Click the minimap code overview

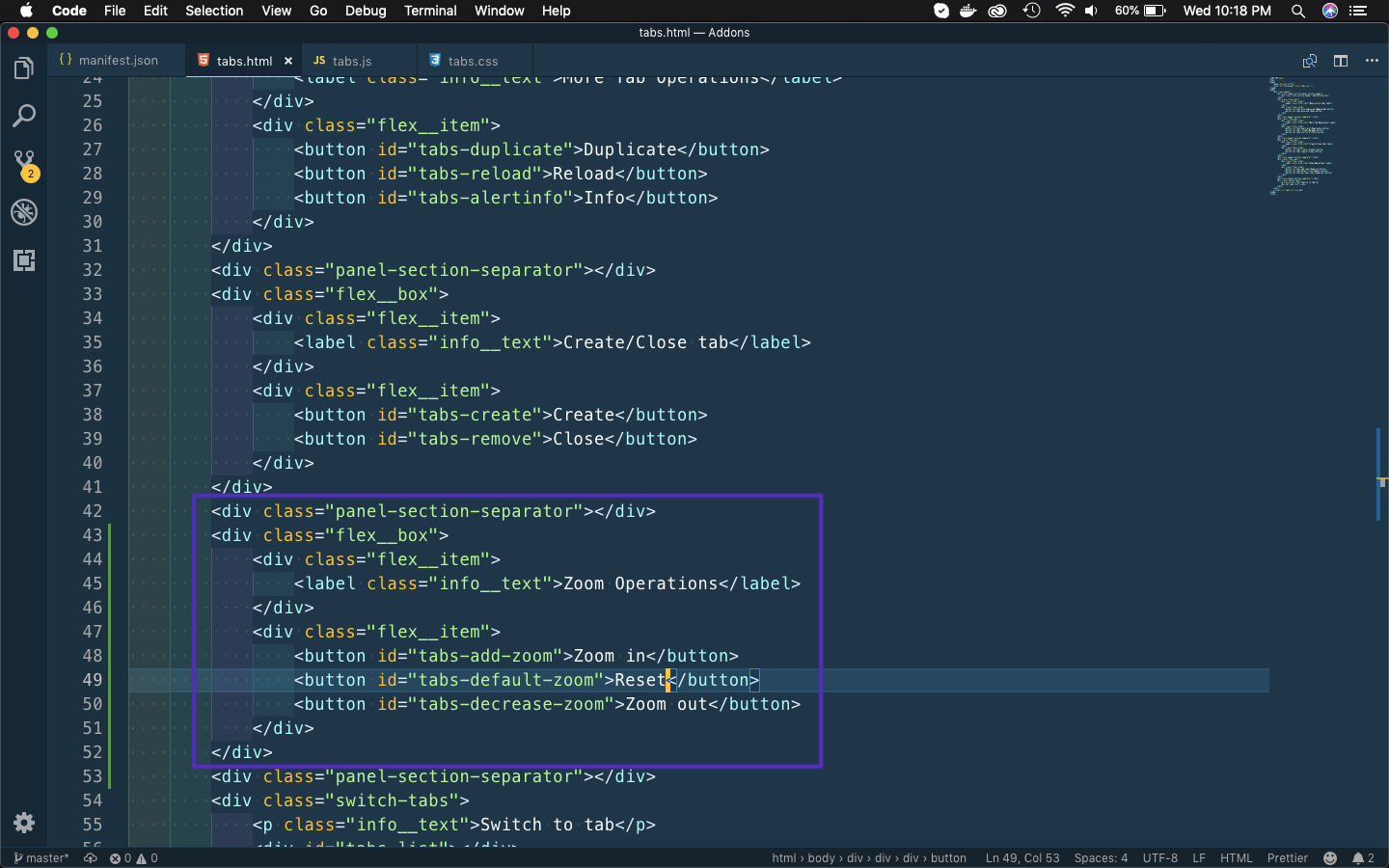[x=1302, y=135]
